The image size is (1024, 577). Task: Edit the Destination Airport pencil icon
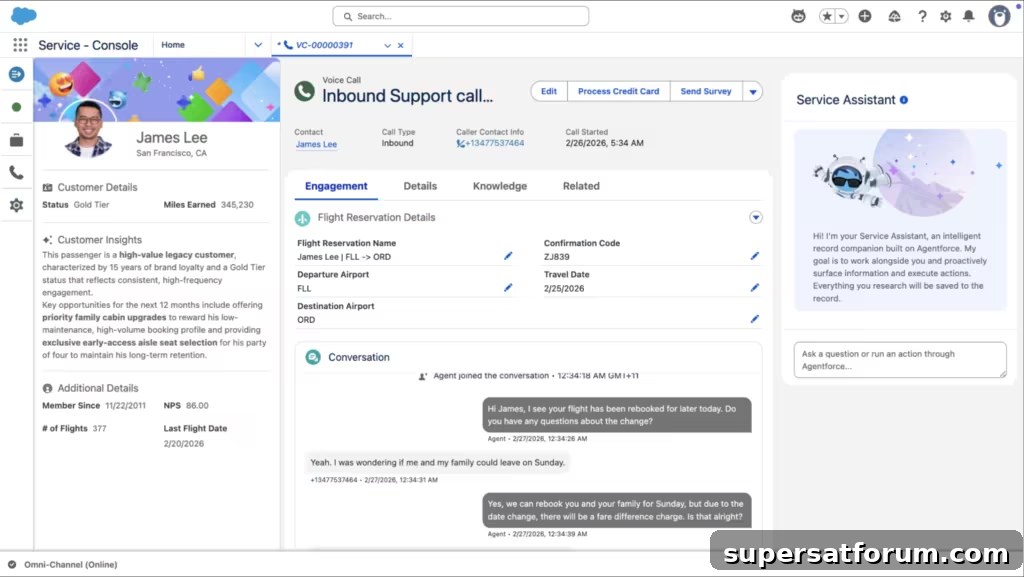[x=754, y=319]
